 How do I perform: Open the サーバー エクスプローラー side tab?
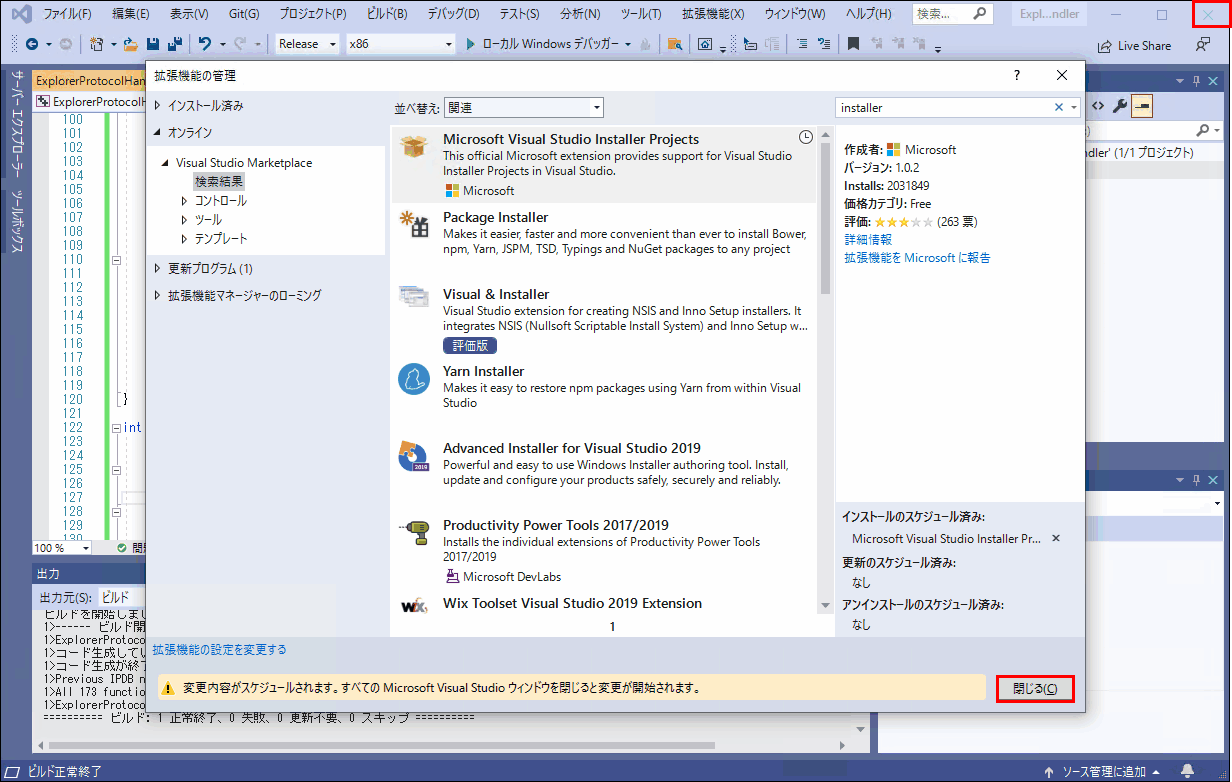coord(16,123)
